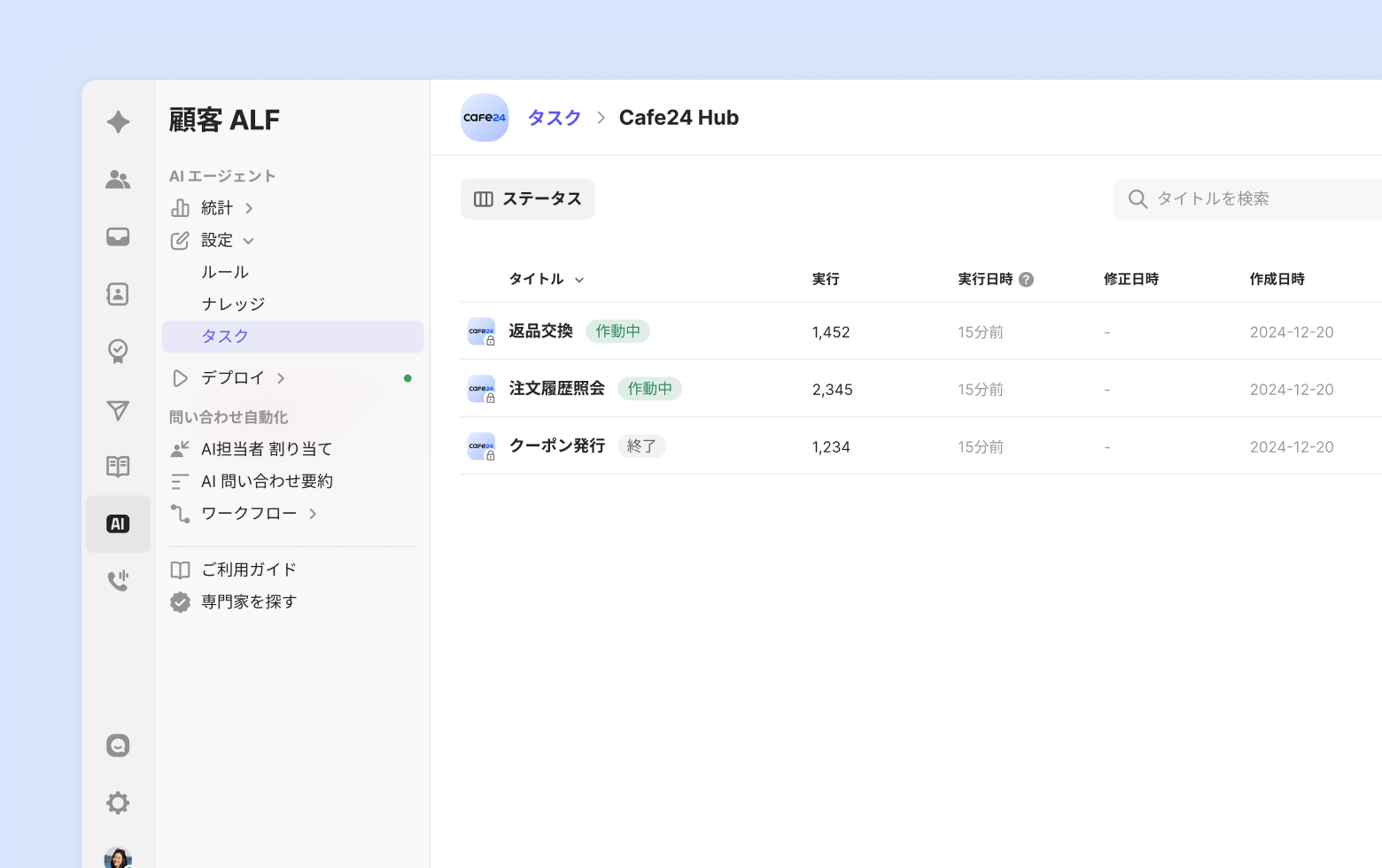Click the paper plane send icon
This screenshot has height=868, width=1382.
pos(118,410)
